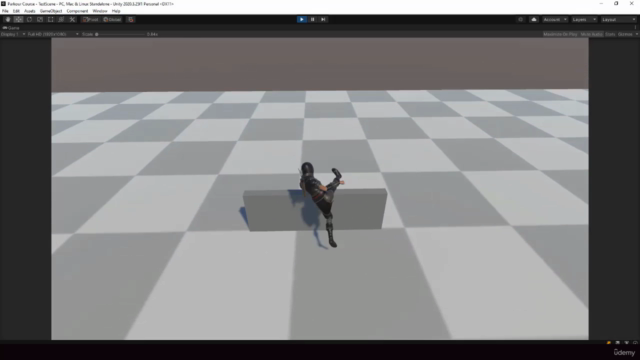The height and width of the screenshot is (360, 640).
Task: Click the last status bar activity icon
Action: (635, 343)
